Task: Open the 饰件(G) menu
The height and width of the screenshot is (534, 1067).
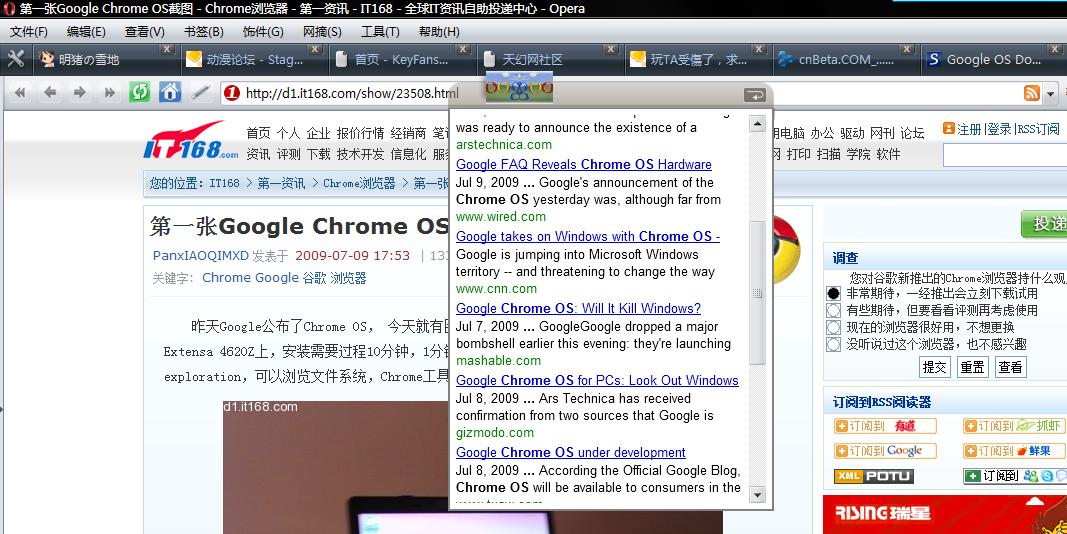Action: coord(263,32)
